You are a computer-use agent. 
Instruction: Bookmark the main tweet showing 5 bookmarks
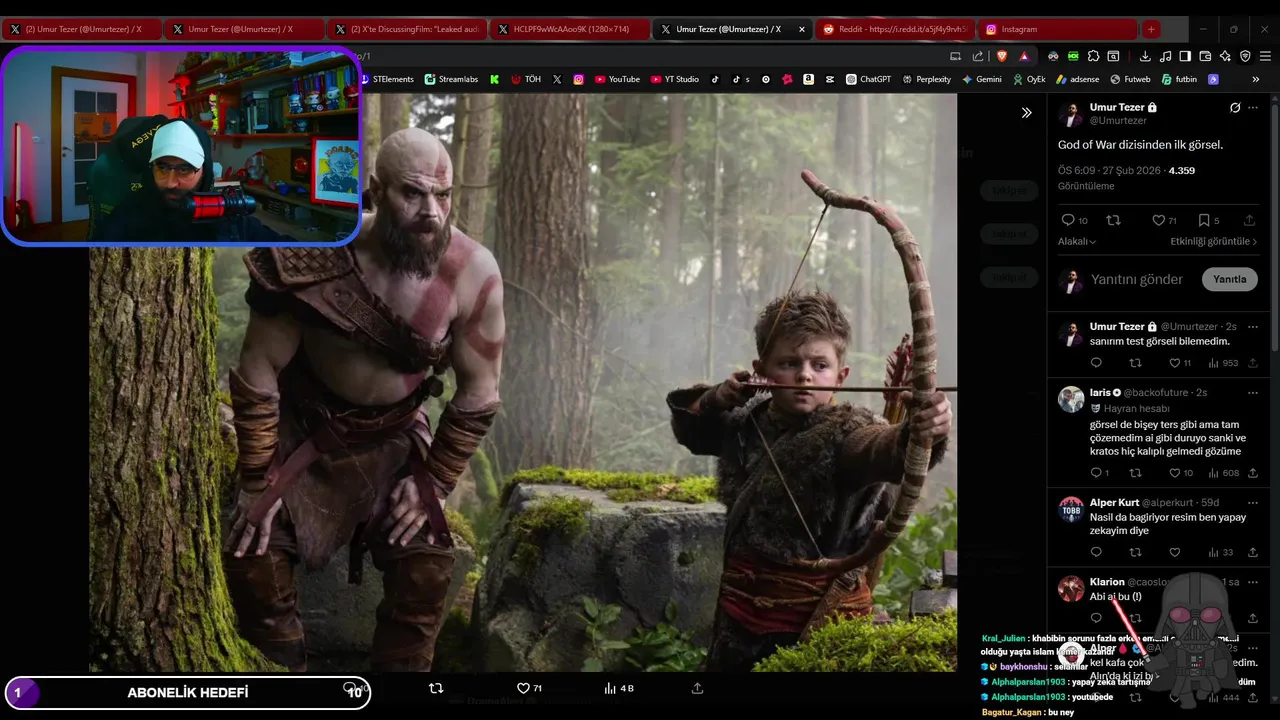pos(1208,220)
